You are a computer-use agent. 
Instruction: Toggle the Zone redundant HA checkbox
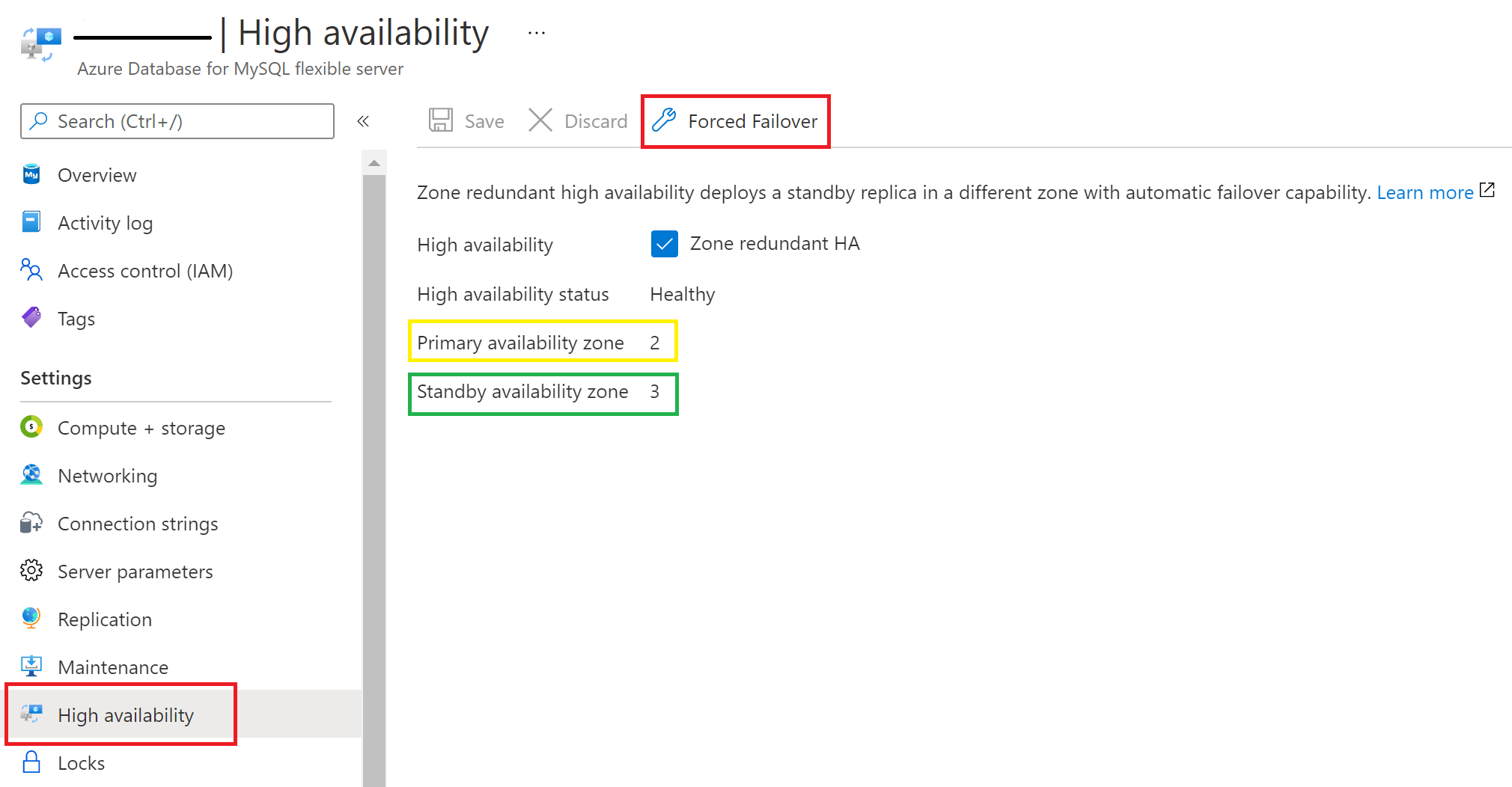[x=665, y=244]
